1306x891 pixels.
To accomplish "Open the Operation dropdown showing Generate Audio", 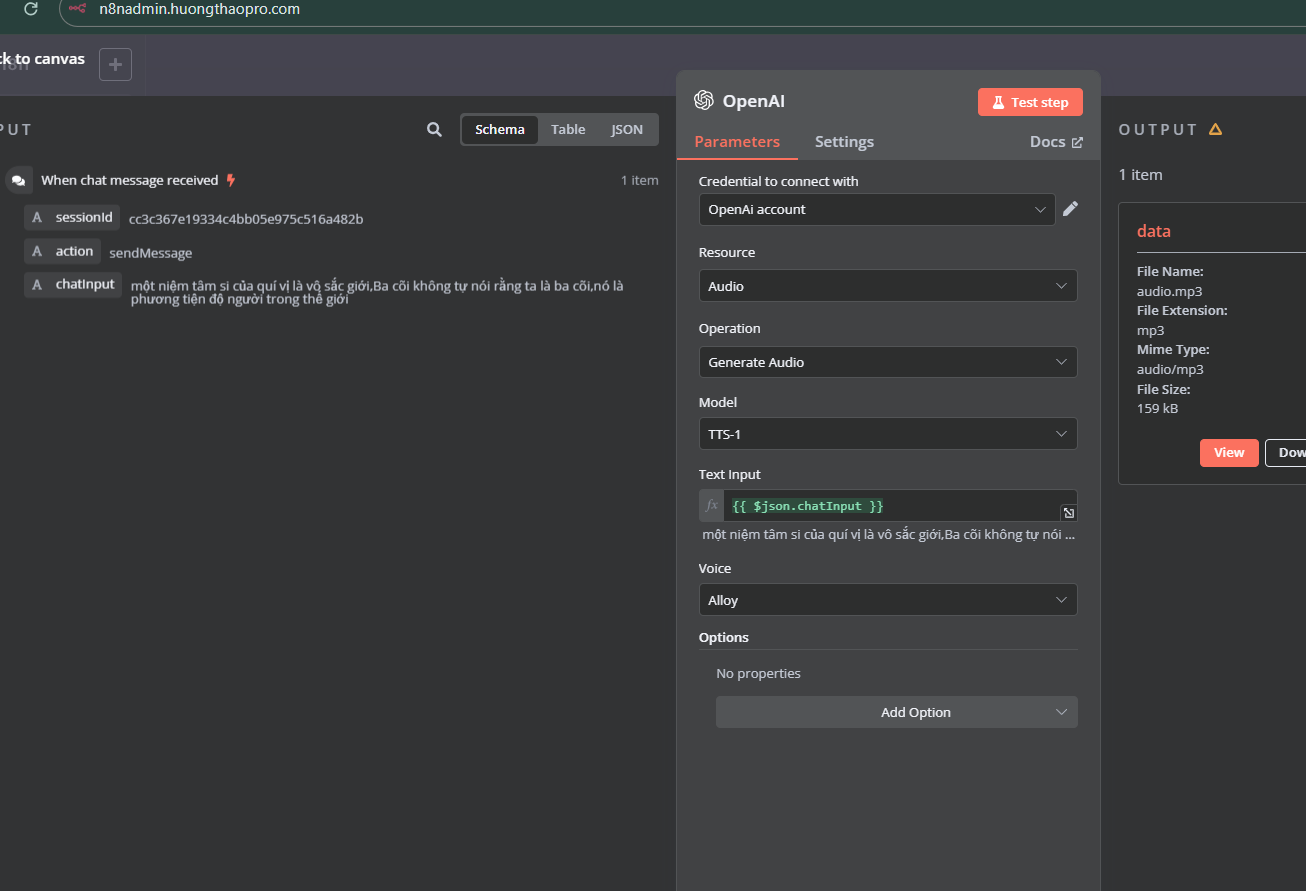I will click(888, 362).
